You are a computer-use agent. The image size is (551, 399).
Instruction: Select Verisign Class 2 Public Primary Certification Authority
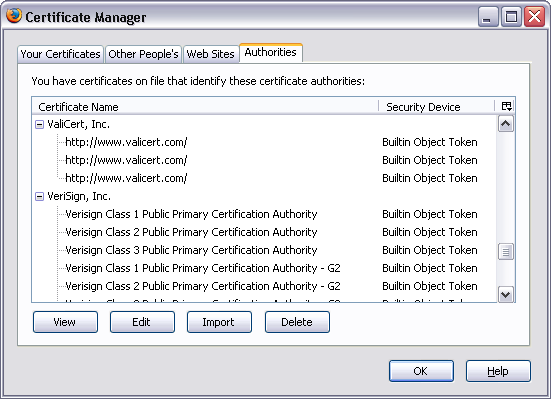point(264,232)
